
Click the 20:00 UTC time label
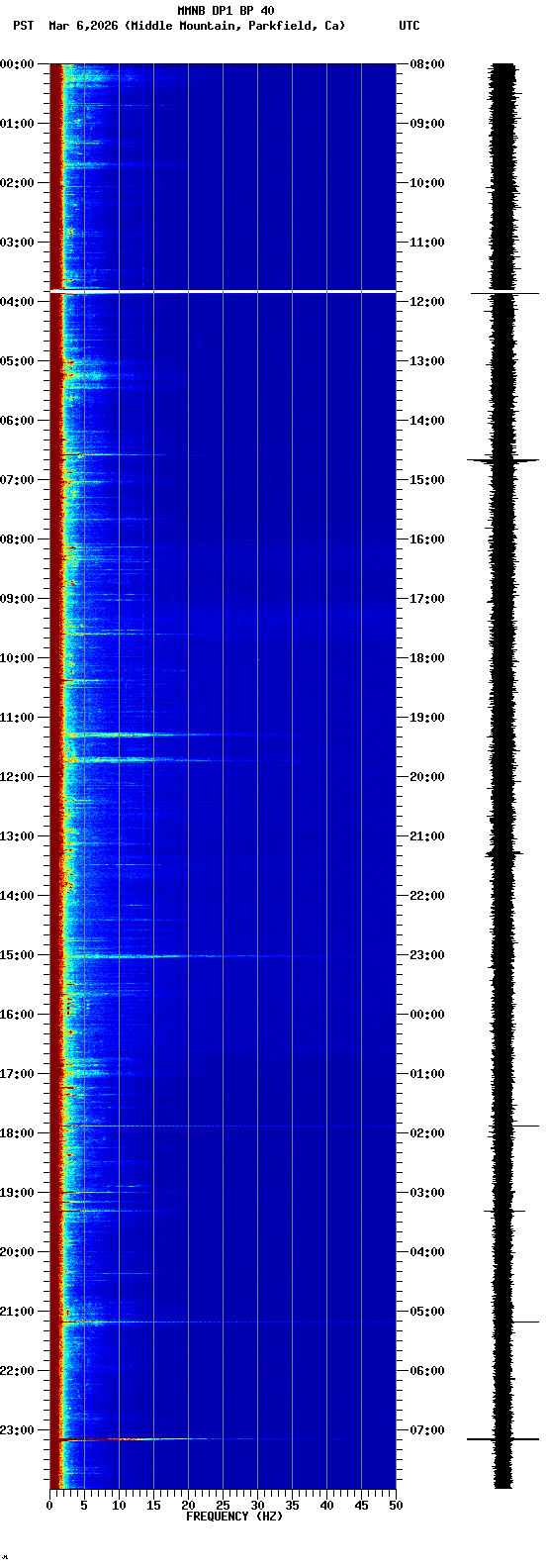pyautogui.click(x=426, y=777)
